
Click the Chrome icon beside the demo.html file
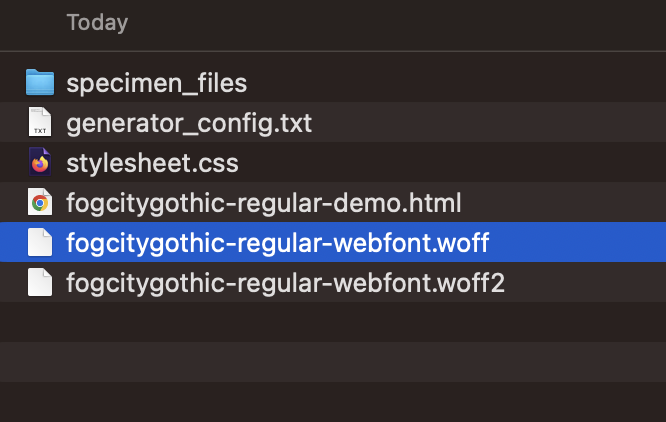pos(40,203)
